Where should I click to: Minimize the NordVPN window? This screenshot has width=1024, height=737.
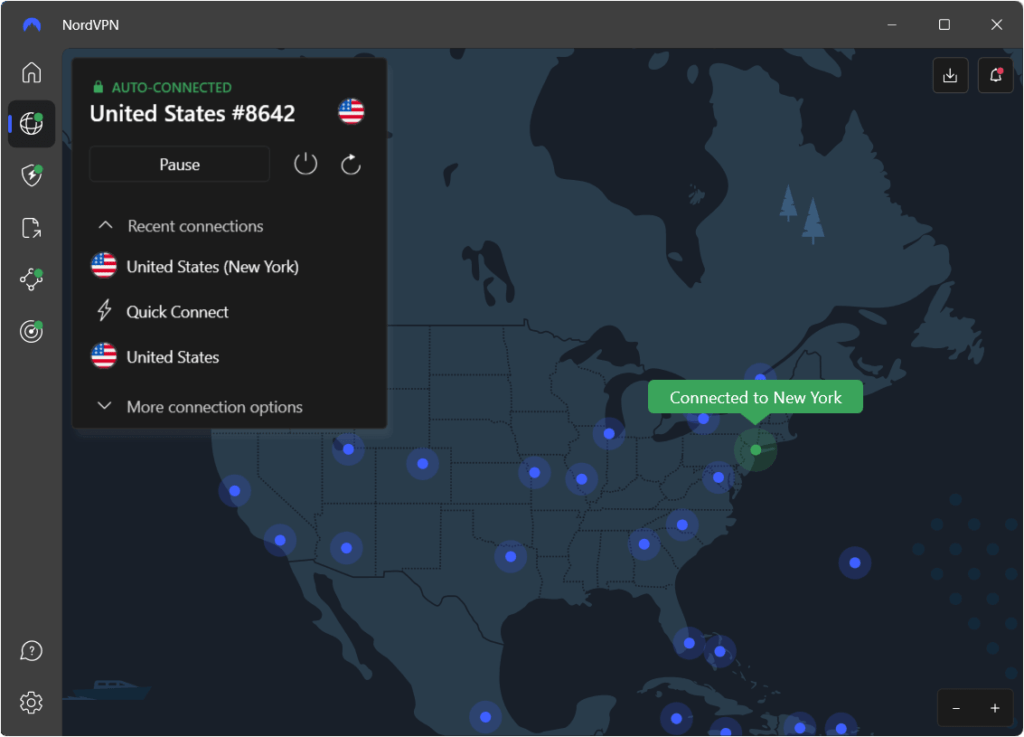(891, 25)
